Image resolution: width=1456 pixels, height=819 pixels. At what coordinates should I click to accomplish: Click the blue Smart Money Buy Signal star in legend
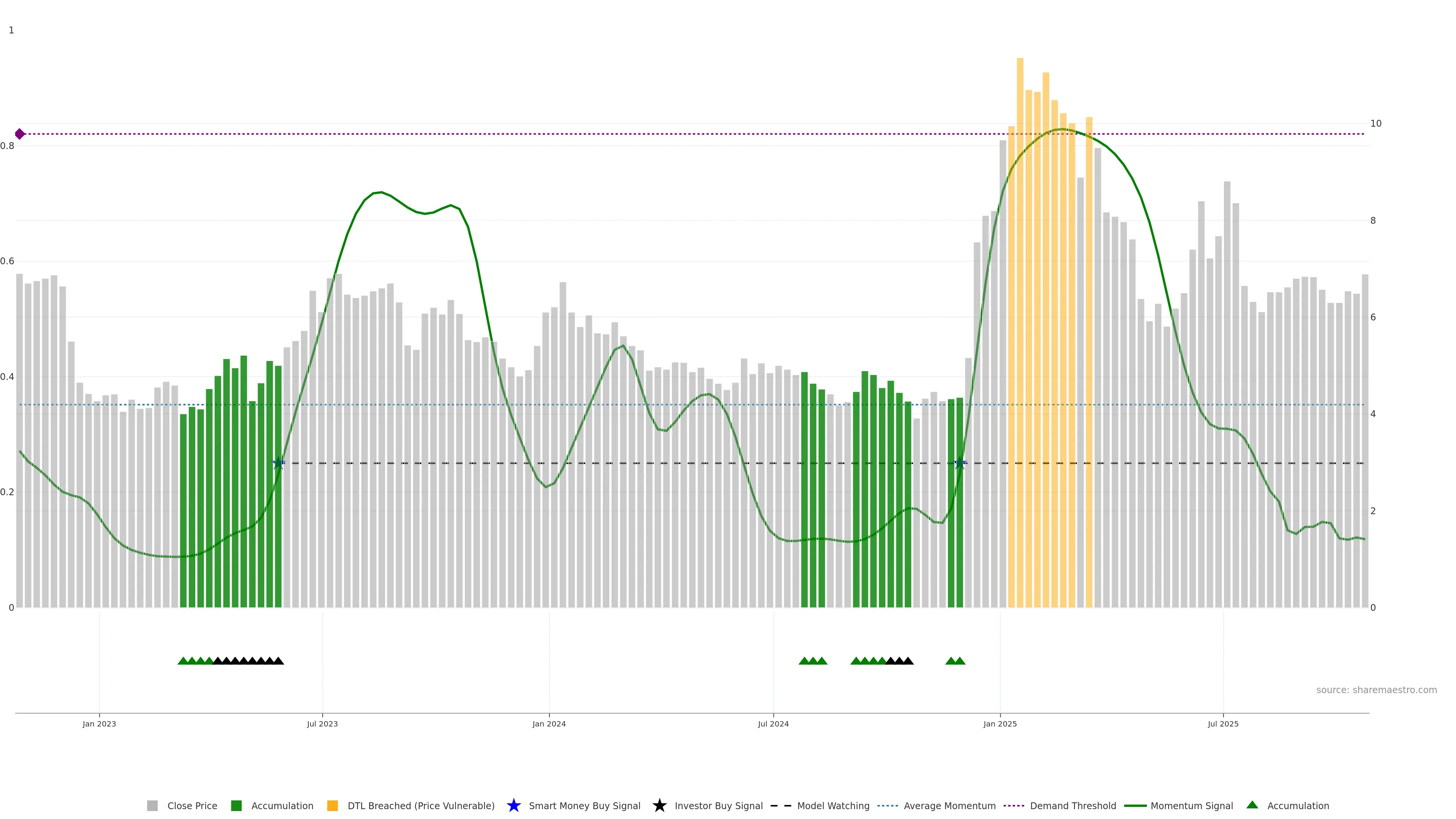[x=513, y=805]
